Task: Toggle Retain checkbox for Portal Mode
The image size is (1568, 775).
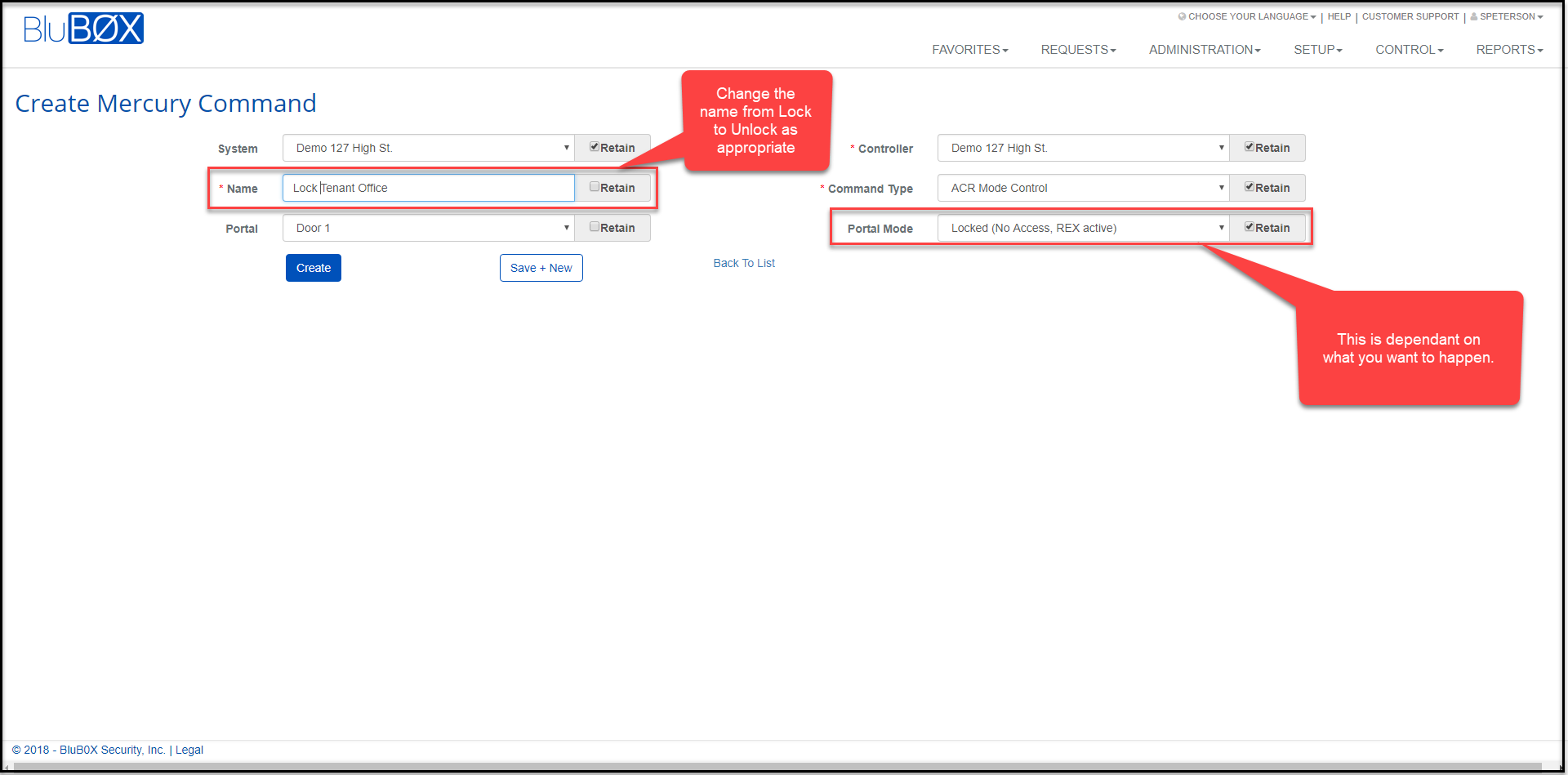Action: 1249,227
